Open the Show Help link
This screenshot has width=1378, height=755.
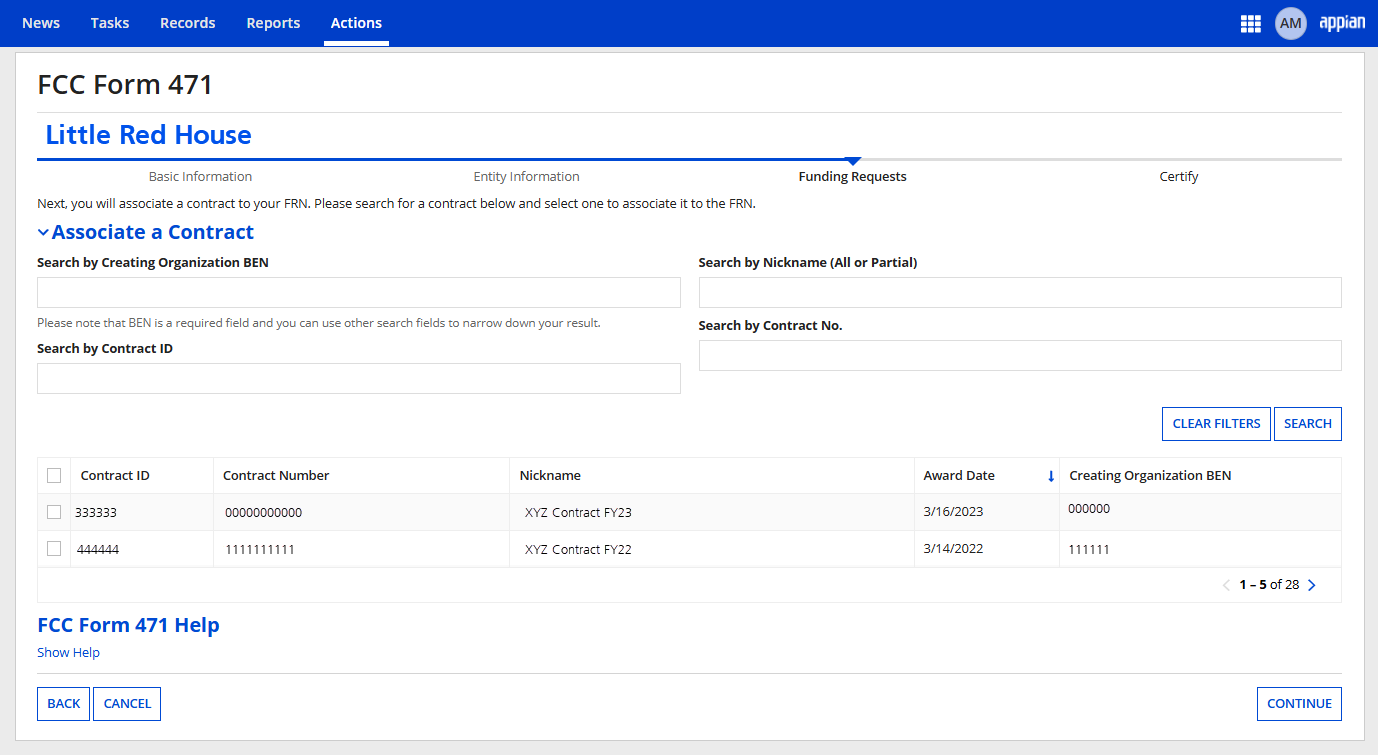tap(68, 653)
